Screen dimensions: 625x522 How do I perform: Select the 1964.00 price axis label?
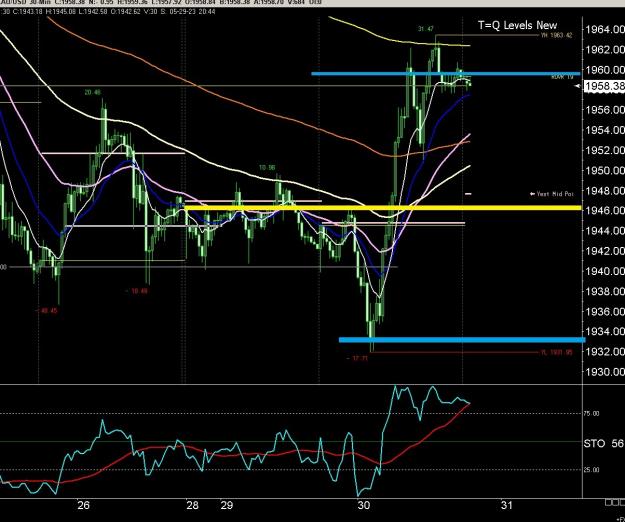click(x=604, y=29)
